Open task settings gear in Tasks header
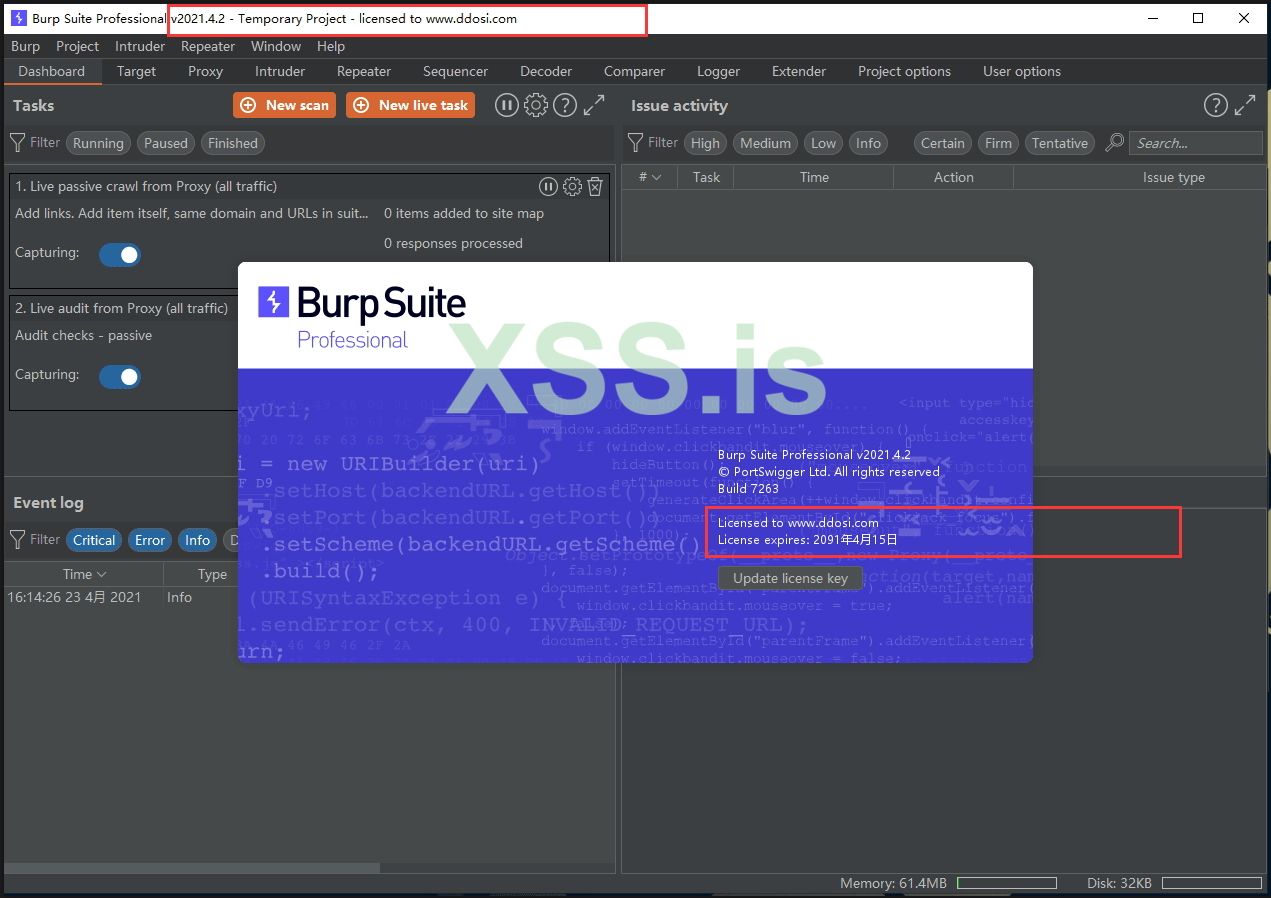The width and height of the screenshot is (1271, 898). 536,105
